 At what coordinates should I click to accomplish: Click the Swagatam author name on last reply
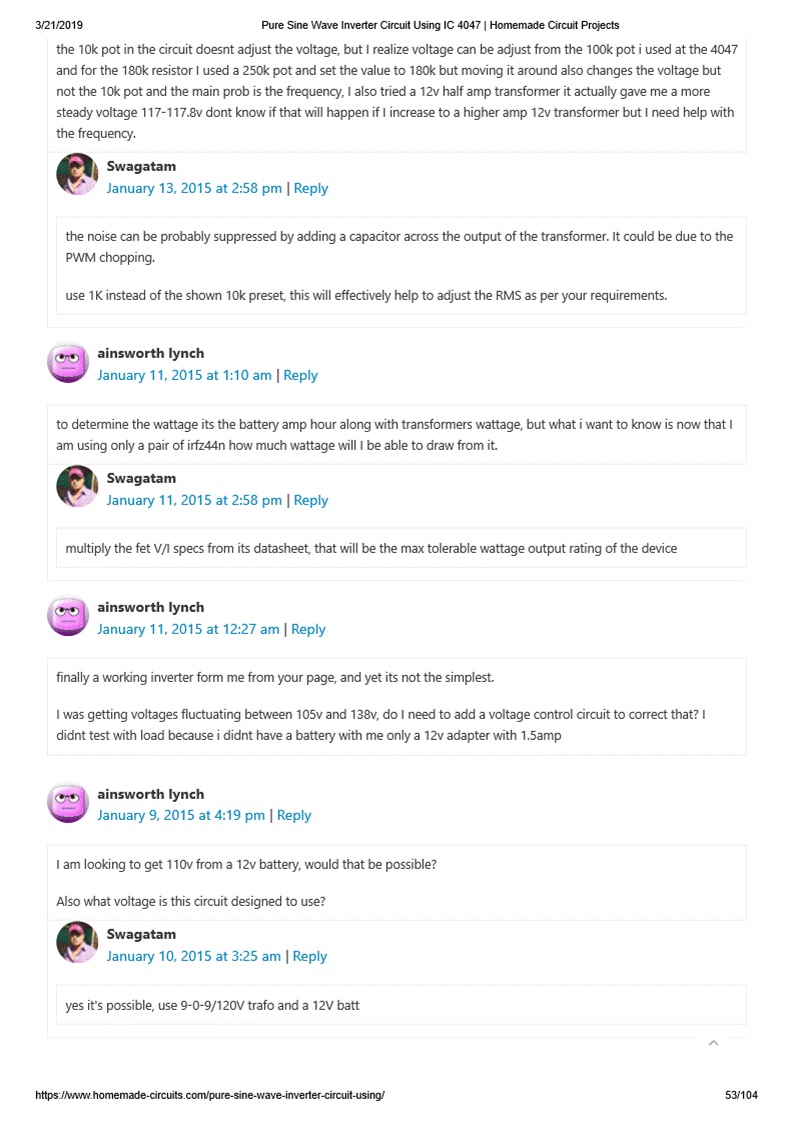coord(141,934)
